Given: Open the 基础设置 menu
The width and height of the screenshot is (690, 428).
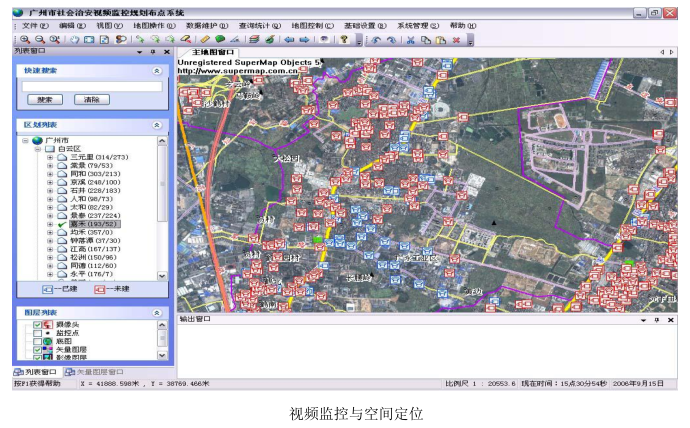Looking at the screenshot, I should (x=365, y=26).
